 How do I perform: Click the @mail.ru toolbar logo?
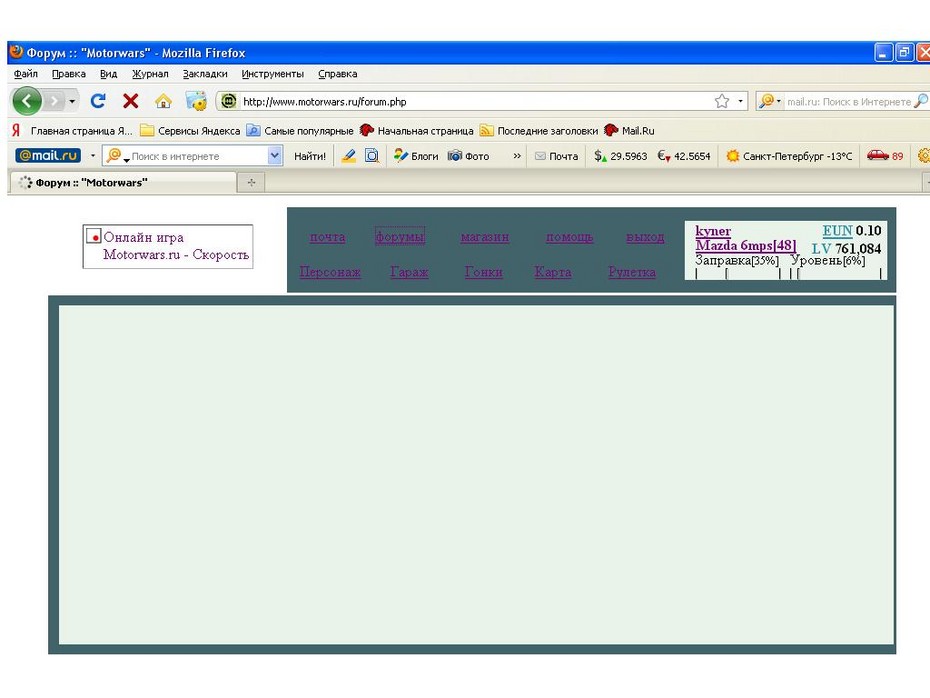pyautogui.click(x=48, y=155)
